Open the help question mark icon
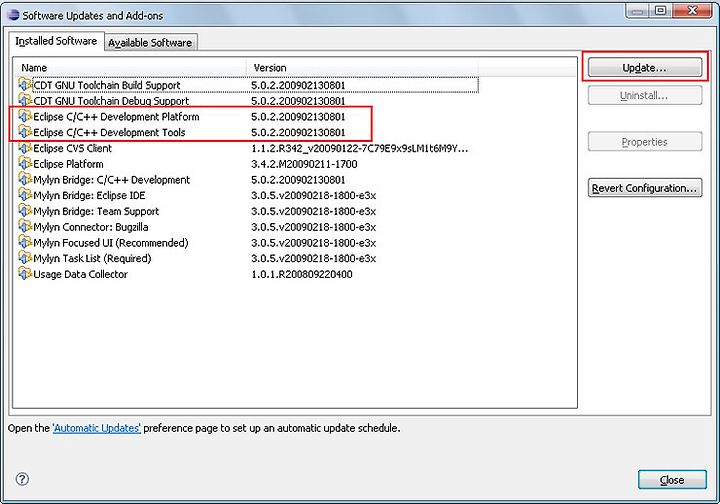The height and width of the screenshot is (504, 720). [22, 479]
